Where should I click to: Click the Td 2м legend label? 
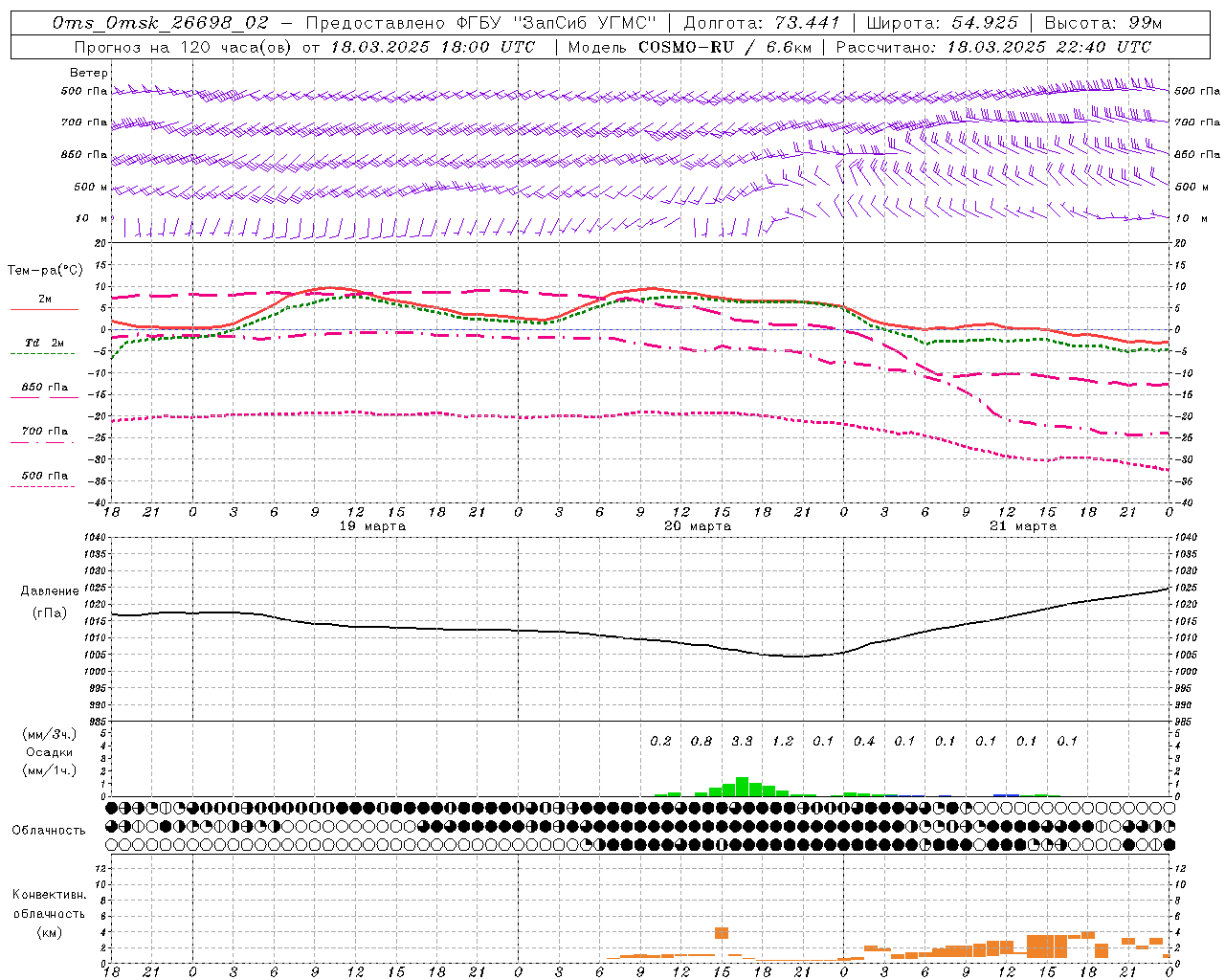[x=44, y=343]
